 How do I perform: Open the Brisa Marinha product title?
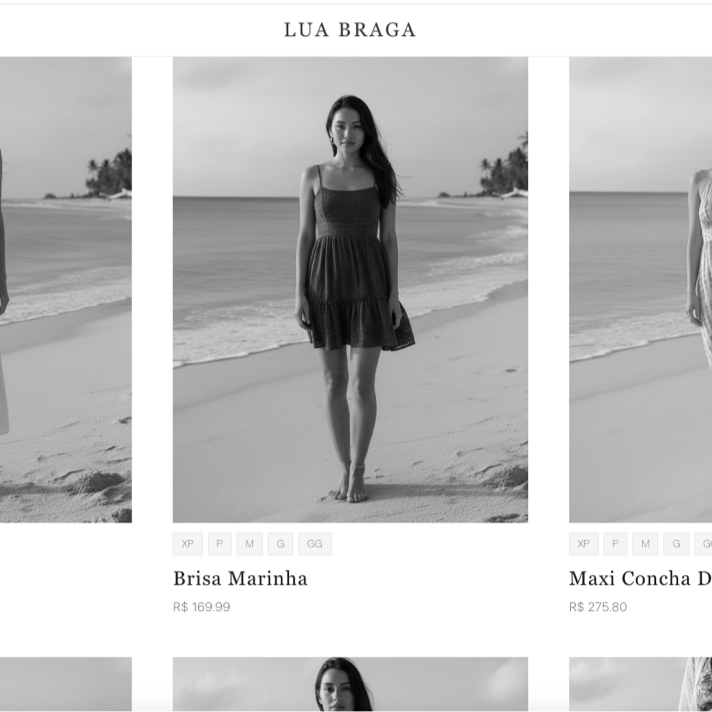pos(240,578)
